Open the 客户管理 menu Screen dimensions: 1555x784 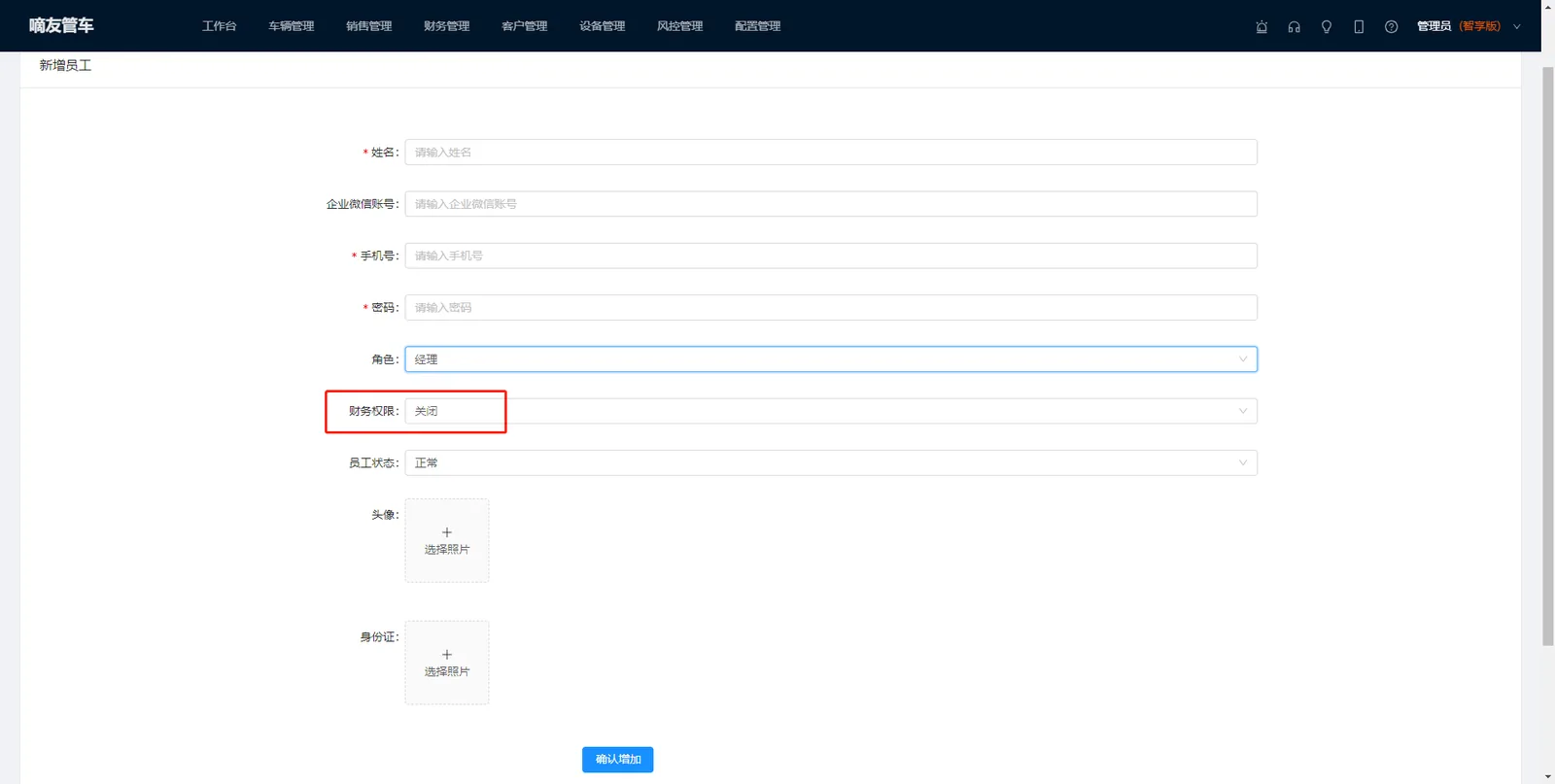coord(525,26)
